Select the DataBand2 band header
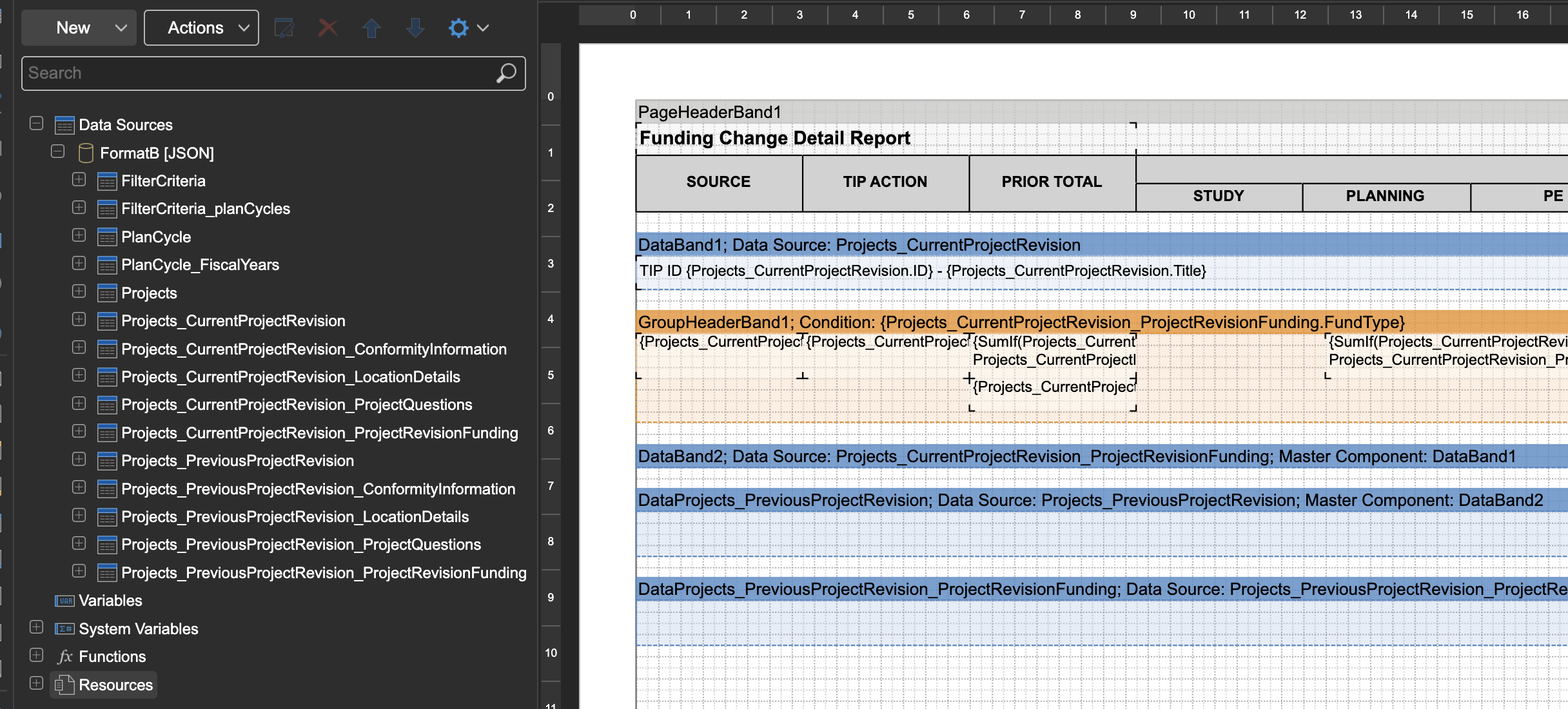 click(x=1102, y=456)
